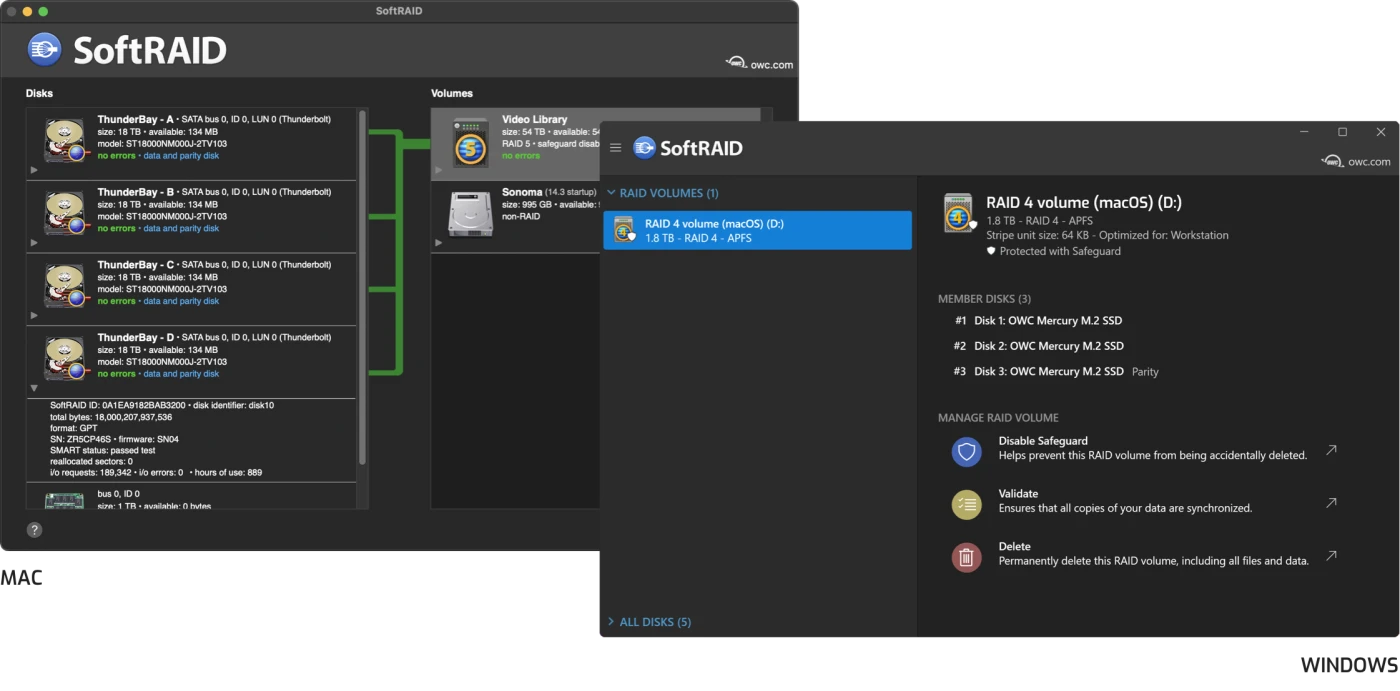The image size is (1400, 691).
Task: Expand ThunderBay - C disk details
Action: pos(35,316)
